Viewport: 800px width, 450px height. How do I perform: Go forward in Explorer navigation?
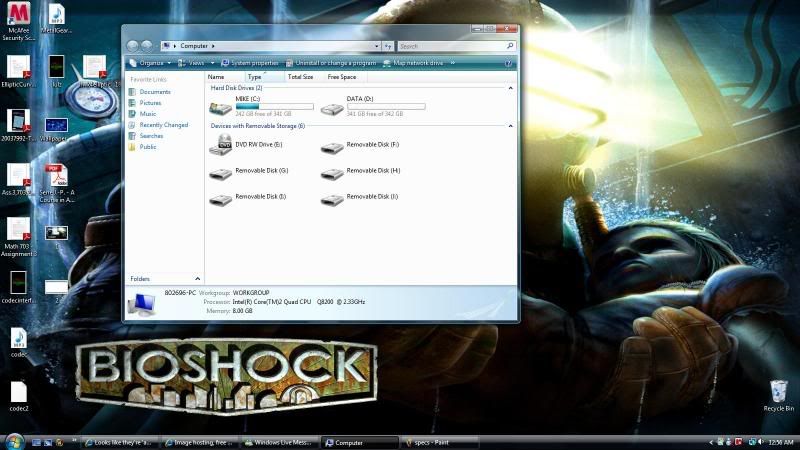(146, 46)
